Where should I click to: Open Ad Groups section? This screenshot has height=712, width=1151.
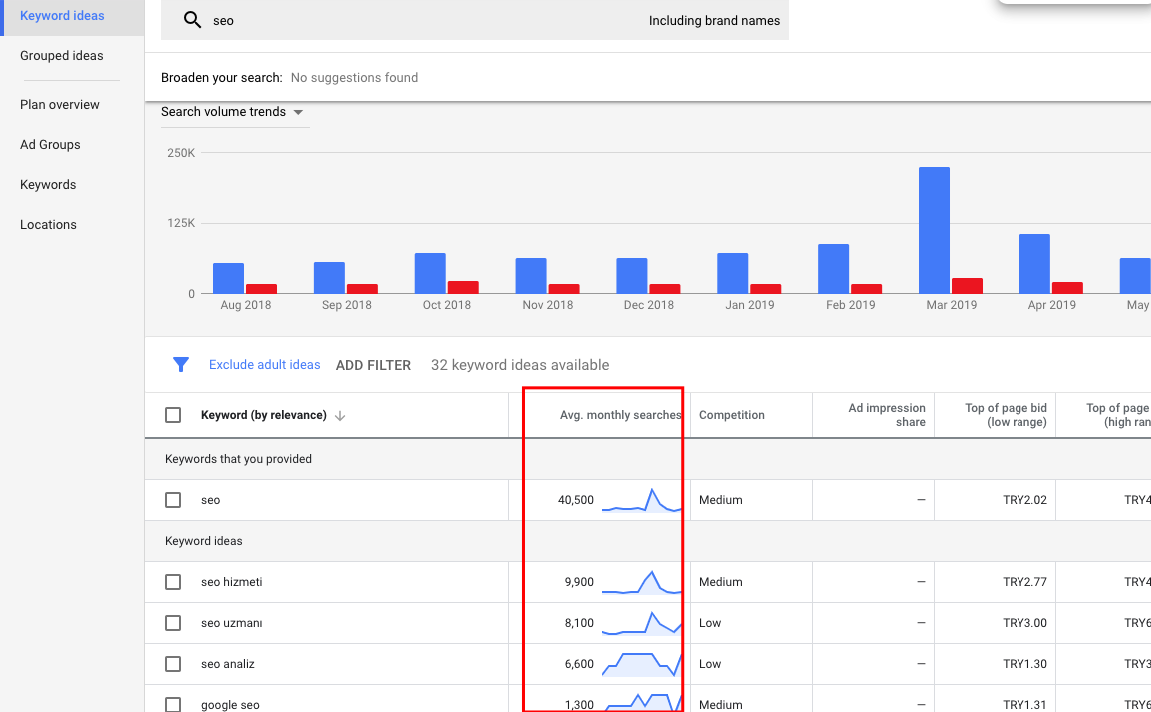click(50, 145)
